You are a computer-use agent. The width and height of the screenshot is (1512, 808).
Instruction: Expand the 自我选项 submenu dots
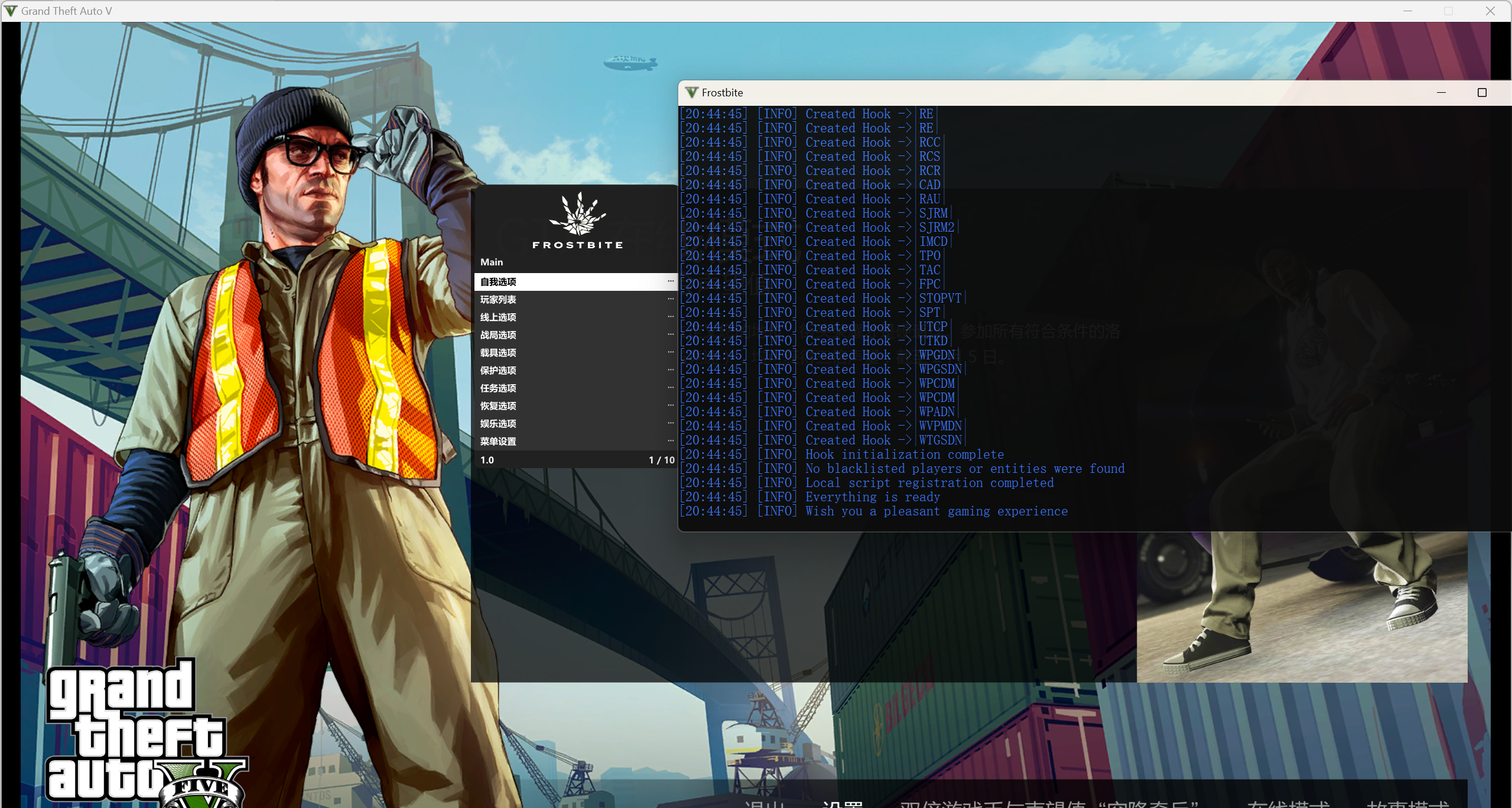pyautogui.click(x=671, y=281)
